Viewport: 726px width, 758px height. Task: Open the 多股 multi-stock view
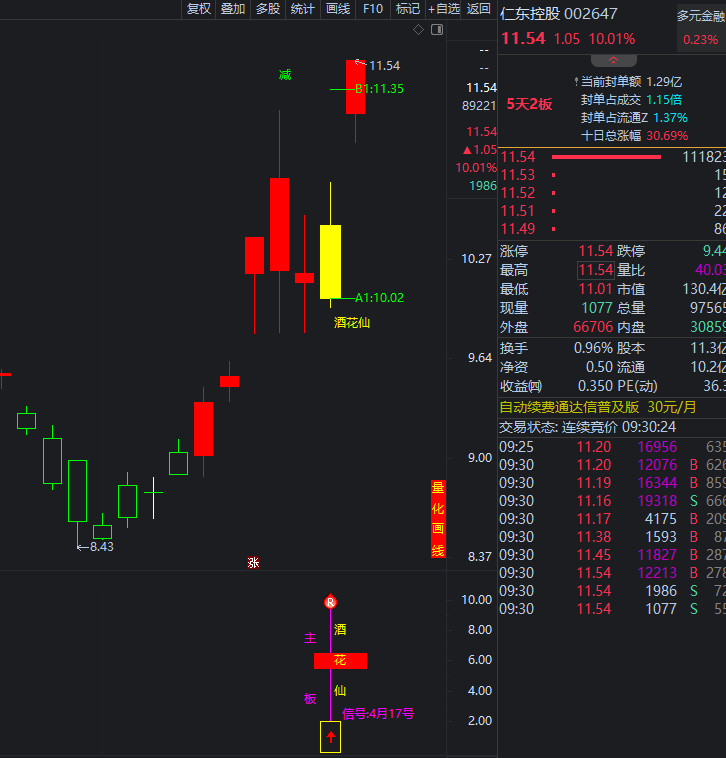[x=268, y=9]
